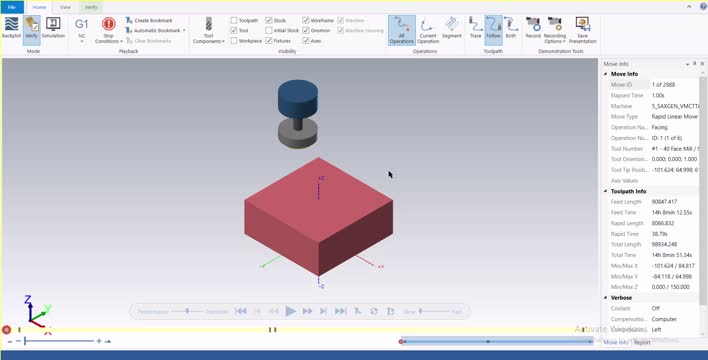Viewport: 708px width, 360px height.
Task: Toggle the Fixtures checkbox
Action: point(269,41)
